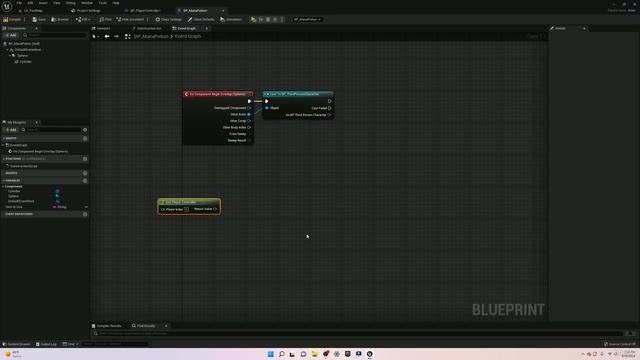The image size is (640, 360).
Task: Click Other Actor output pin
Action: pyautogui.click(x=249, y=114)
